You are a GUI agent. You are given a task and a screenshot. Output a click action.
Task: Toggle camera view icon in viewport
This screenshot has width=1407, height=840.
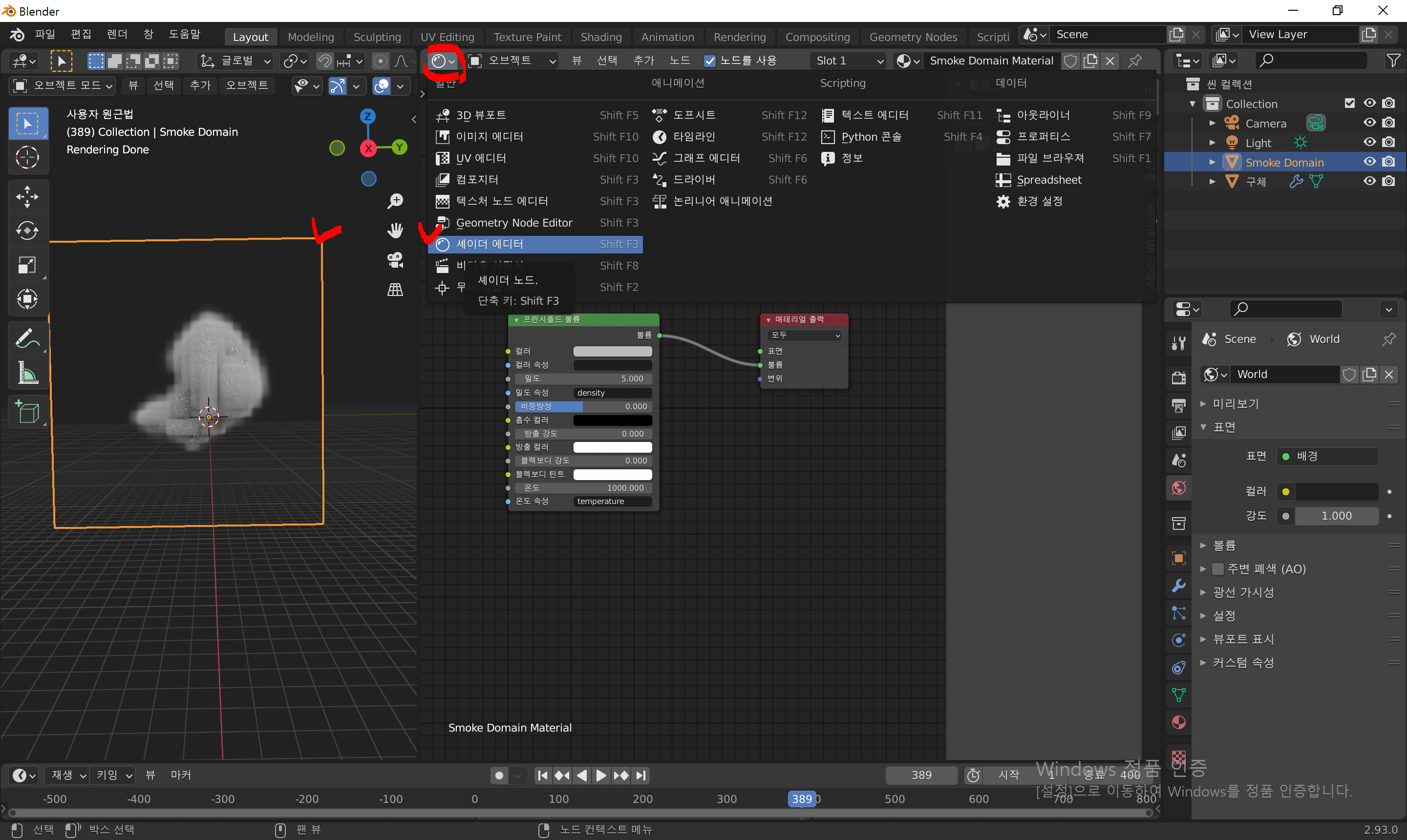pos(395,260)
